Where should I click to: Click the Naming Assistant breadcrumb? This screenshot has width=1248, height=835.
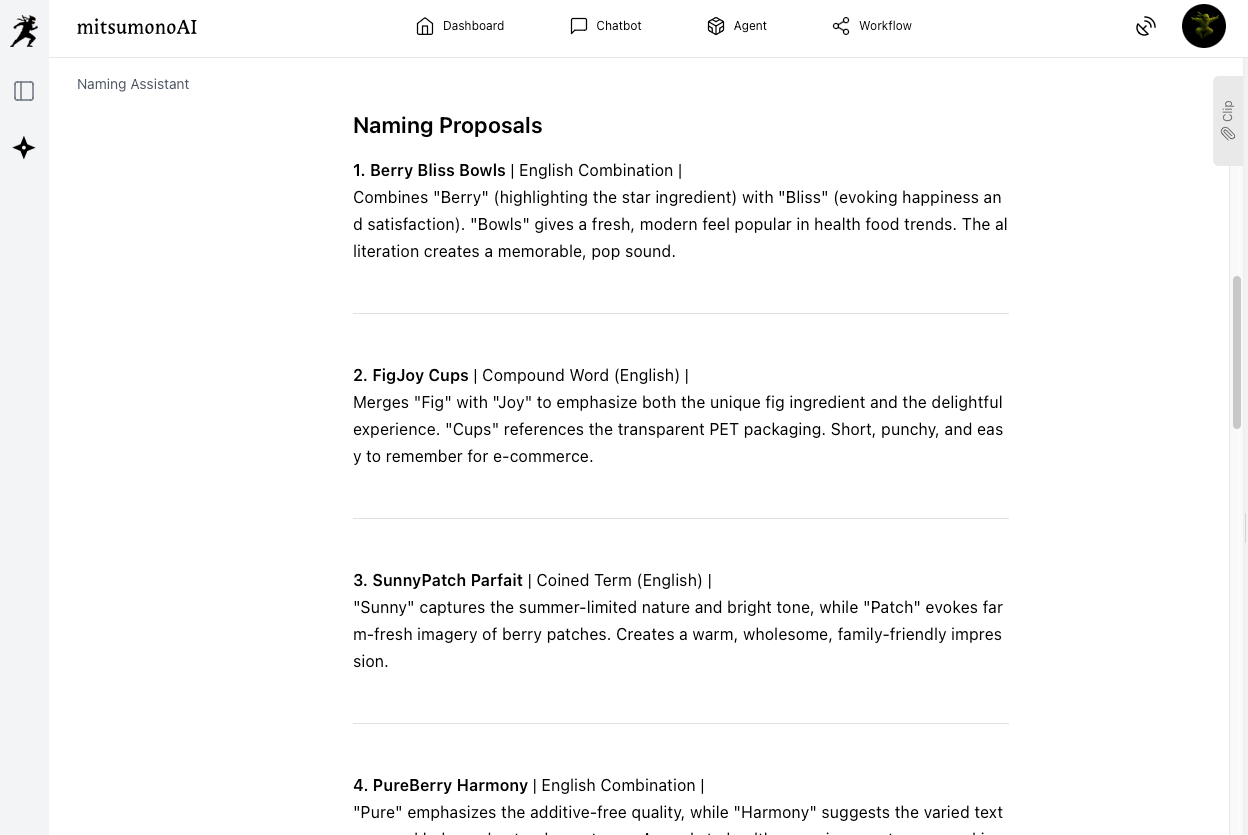(133, 84)
